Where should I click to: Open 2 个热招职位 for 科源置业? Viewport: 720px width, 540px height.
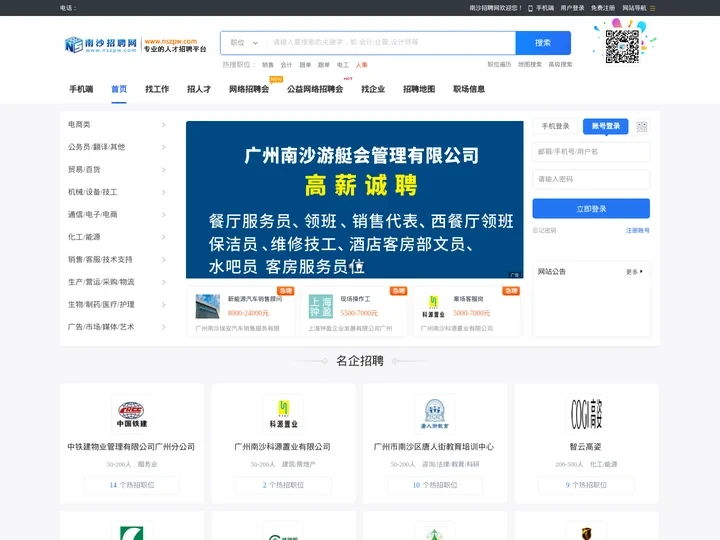point(283,485)
